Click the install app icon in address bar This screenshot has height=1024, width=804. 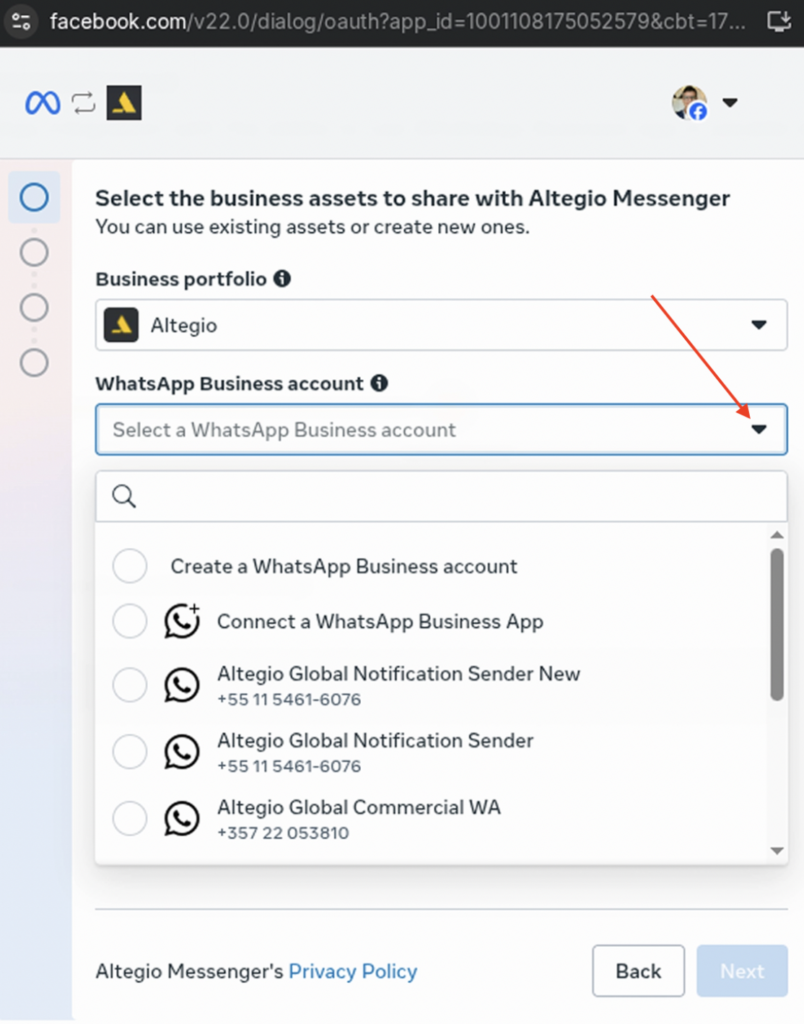(x=777, y=20)
